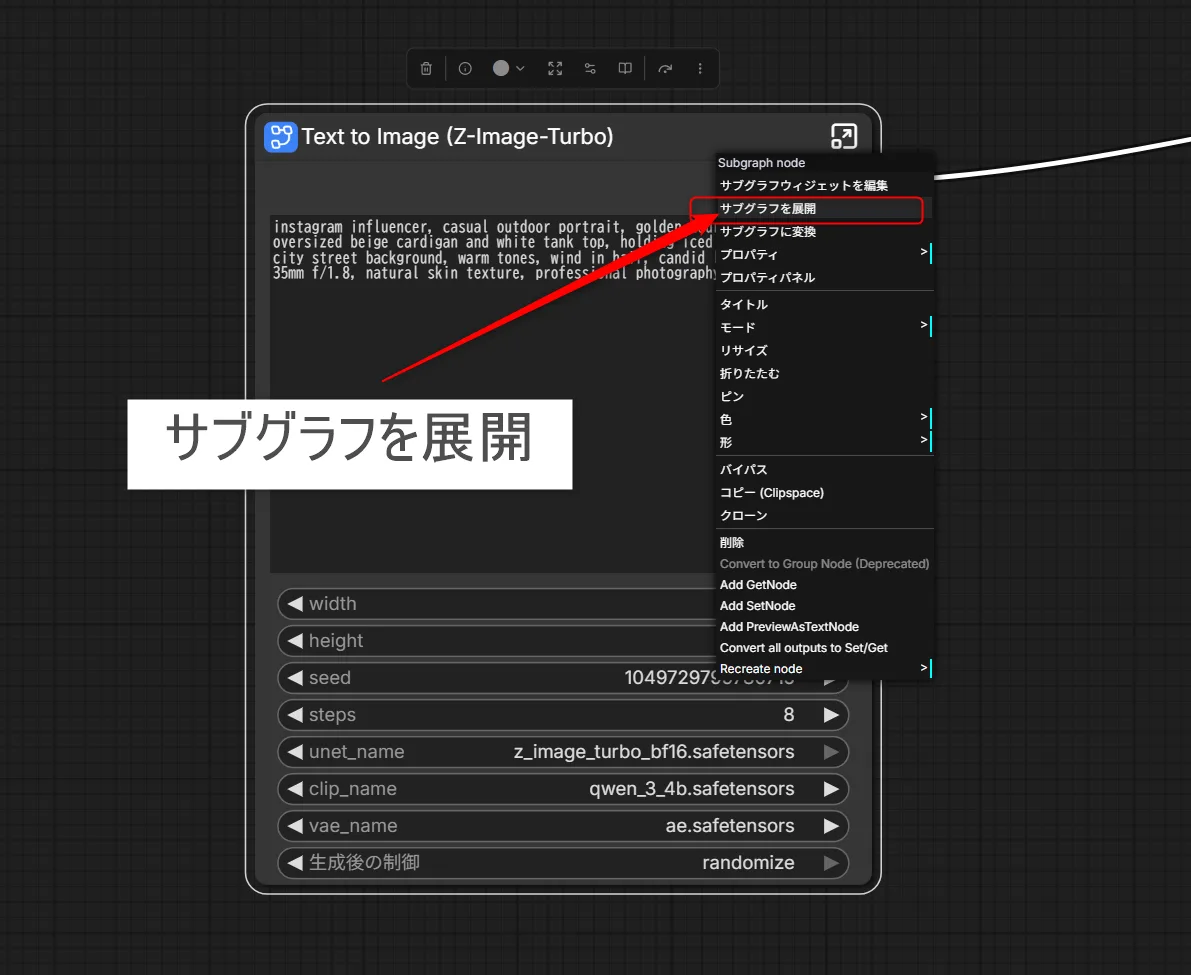
Task: Decrease seed with its left arrow
Action: [295, 677]
